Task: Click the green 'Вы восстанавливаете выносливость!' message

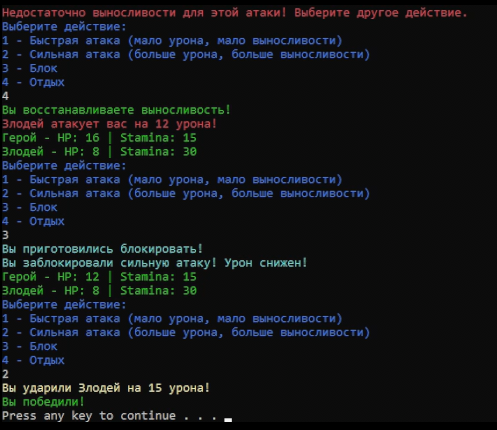Action: [116, 110]
